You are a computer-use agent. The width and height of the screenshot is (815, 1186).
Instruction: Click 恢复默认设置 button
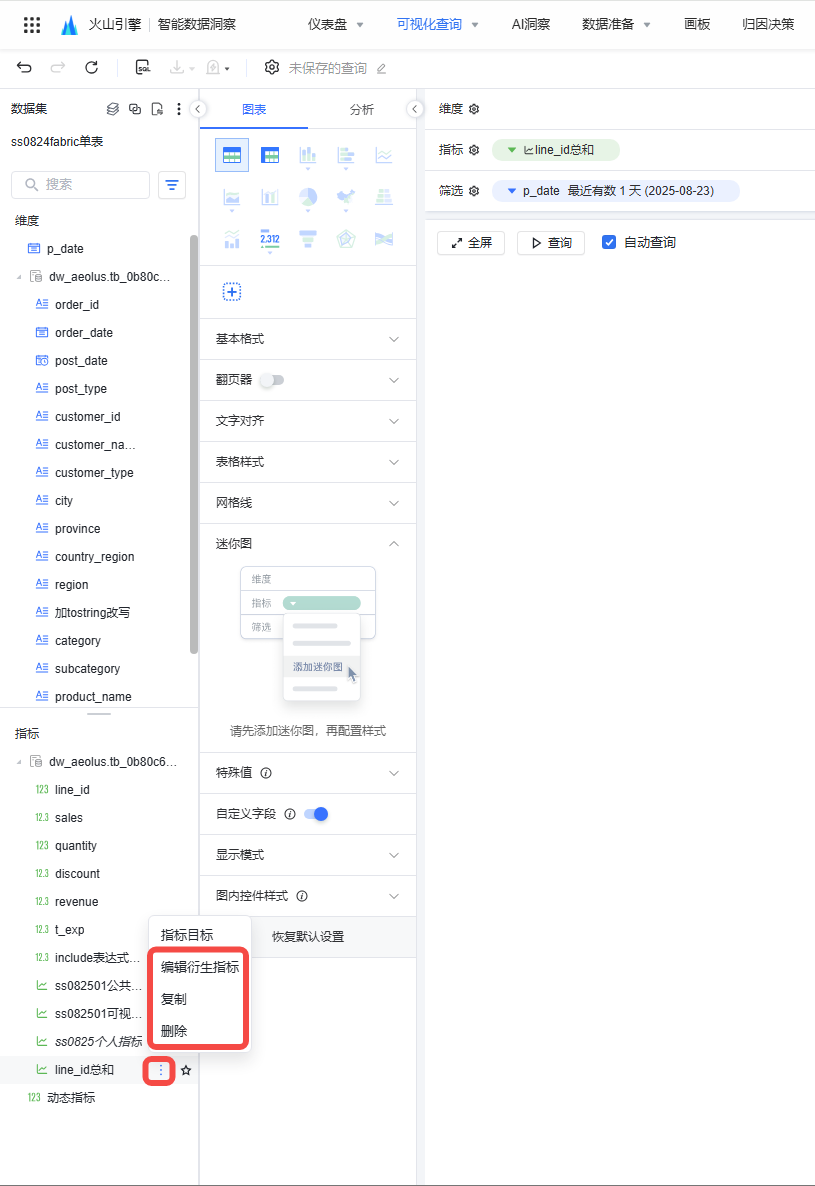pos(308,936)
